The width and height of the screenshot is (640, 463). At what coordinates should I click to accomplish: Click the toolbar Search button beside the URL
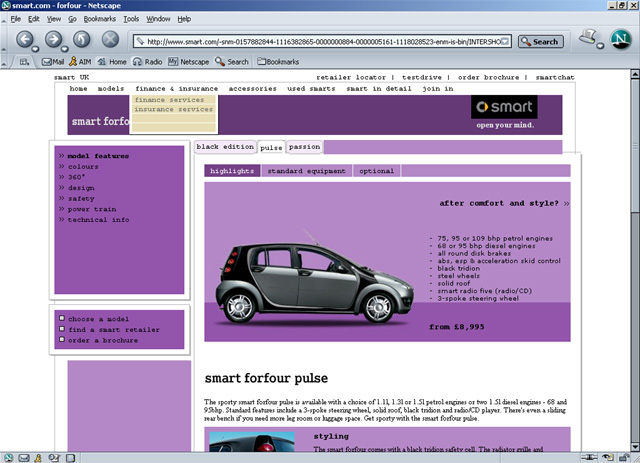point(541,42)
